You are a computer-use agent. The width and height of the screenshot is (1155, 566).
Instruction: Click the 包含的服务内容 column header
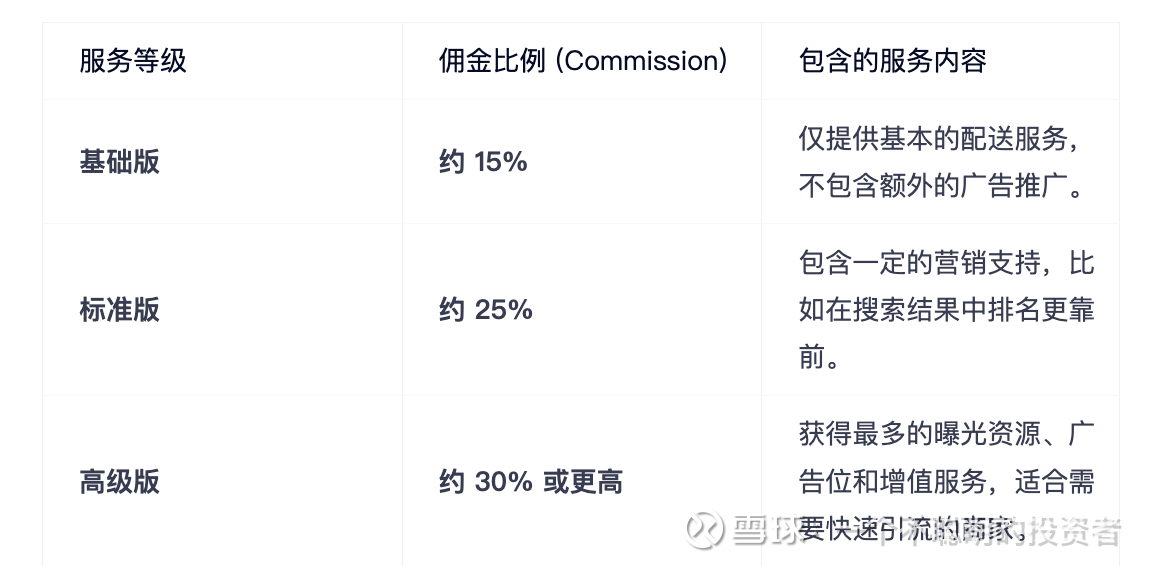click(892, 61)
